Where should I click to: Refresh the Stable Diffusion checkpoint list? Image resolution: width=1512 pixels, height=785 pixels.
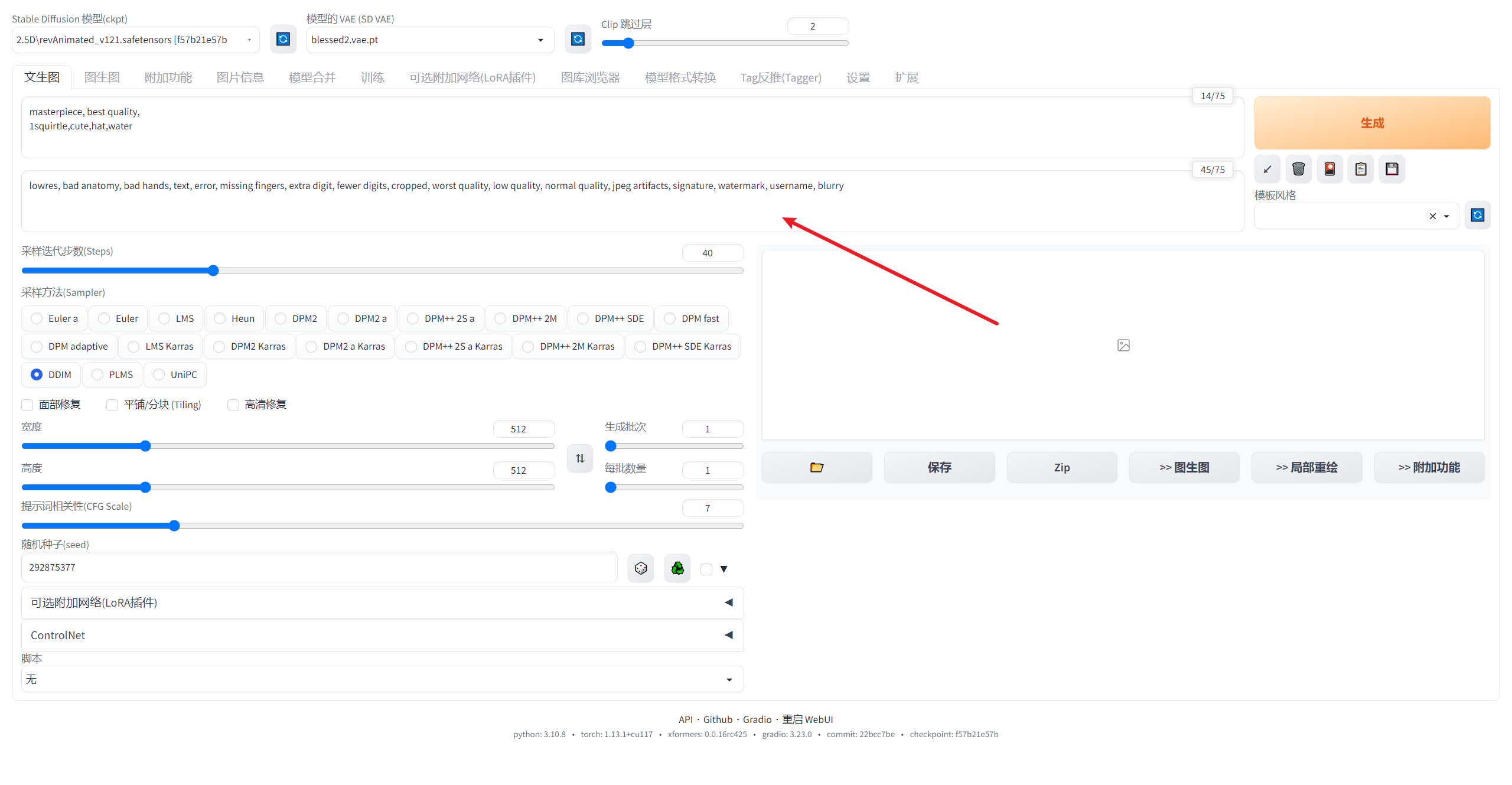click(x=283, y=39)
